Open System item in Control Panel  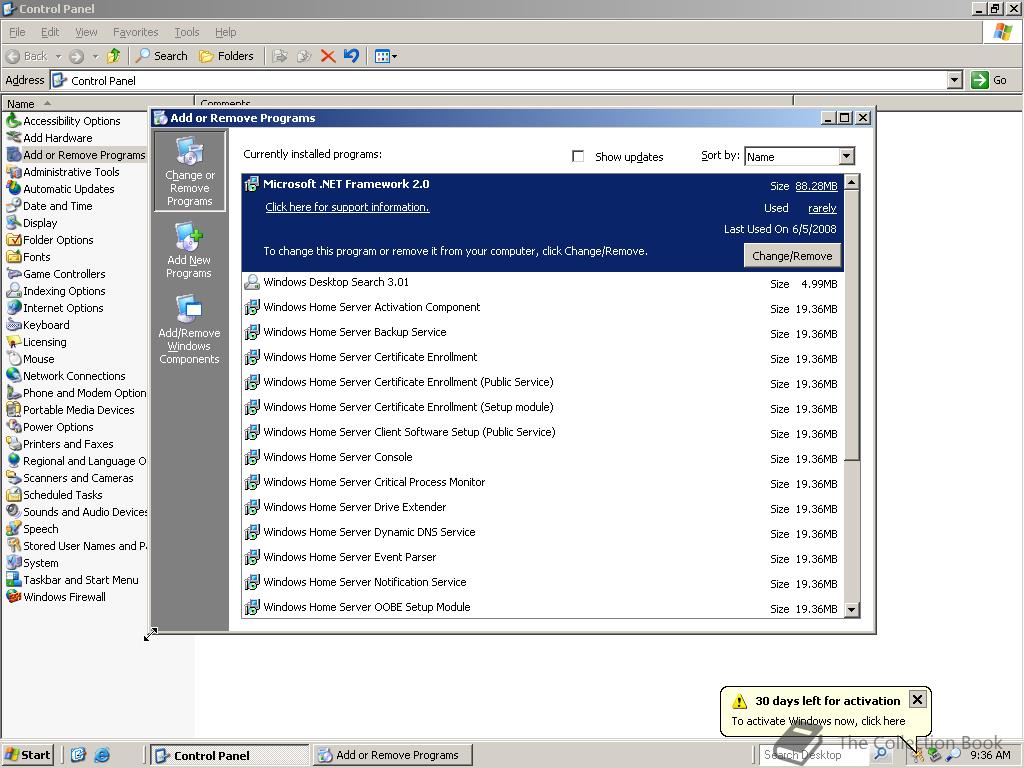coord(33,562)
